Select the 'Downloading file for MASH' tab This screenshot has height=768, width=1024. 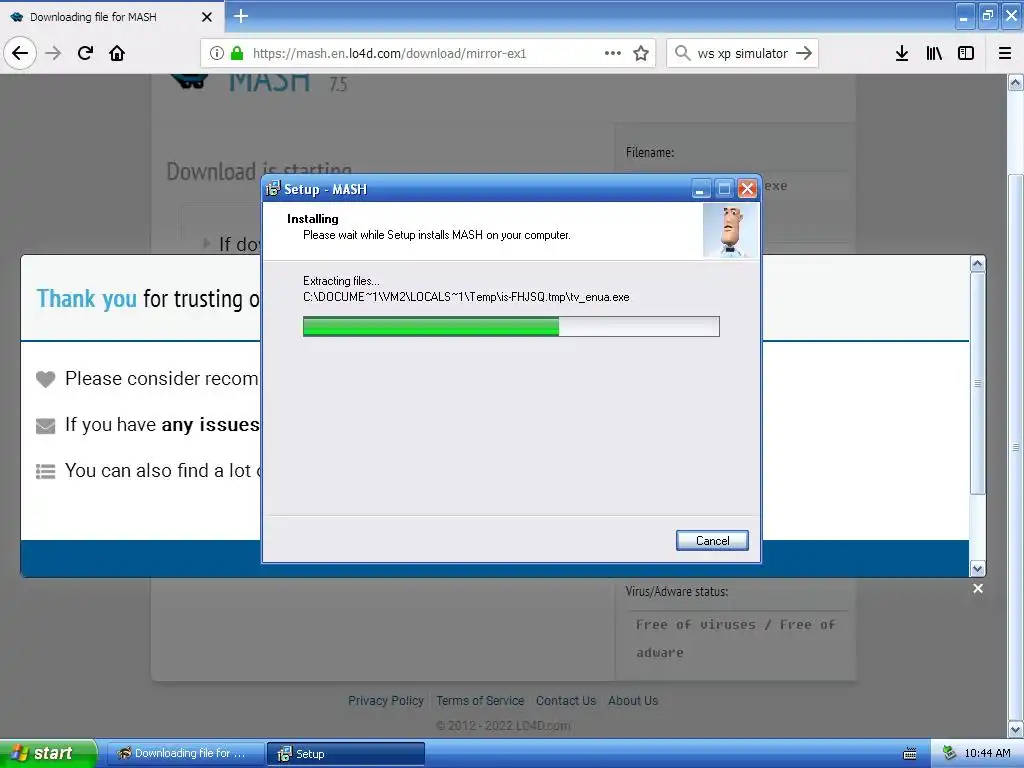112,17
